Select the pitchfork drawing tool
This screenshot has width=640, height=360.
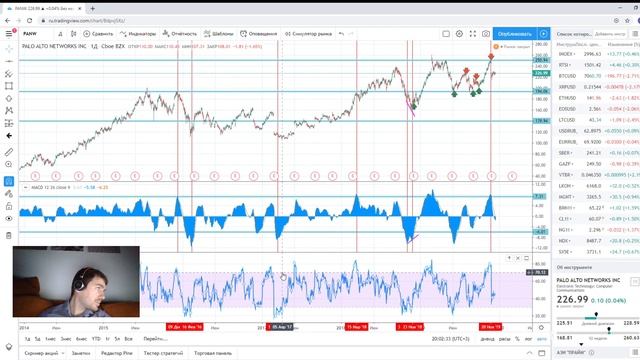[x=9, y=73]
